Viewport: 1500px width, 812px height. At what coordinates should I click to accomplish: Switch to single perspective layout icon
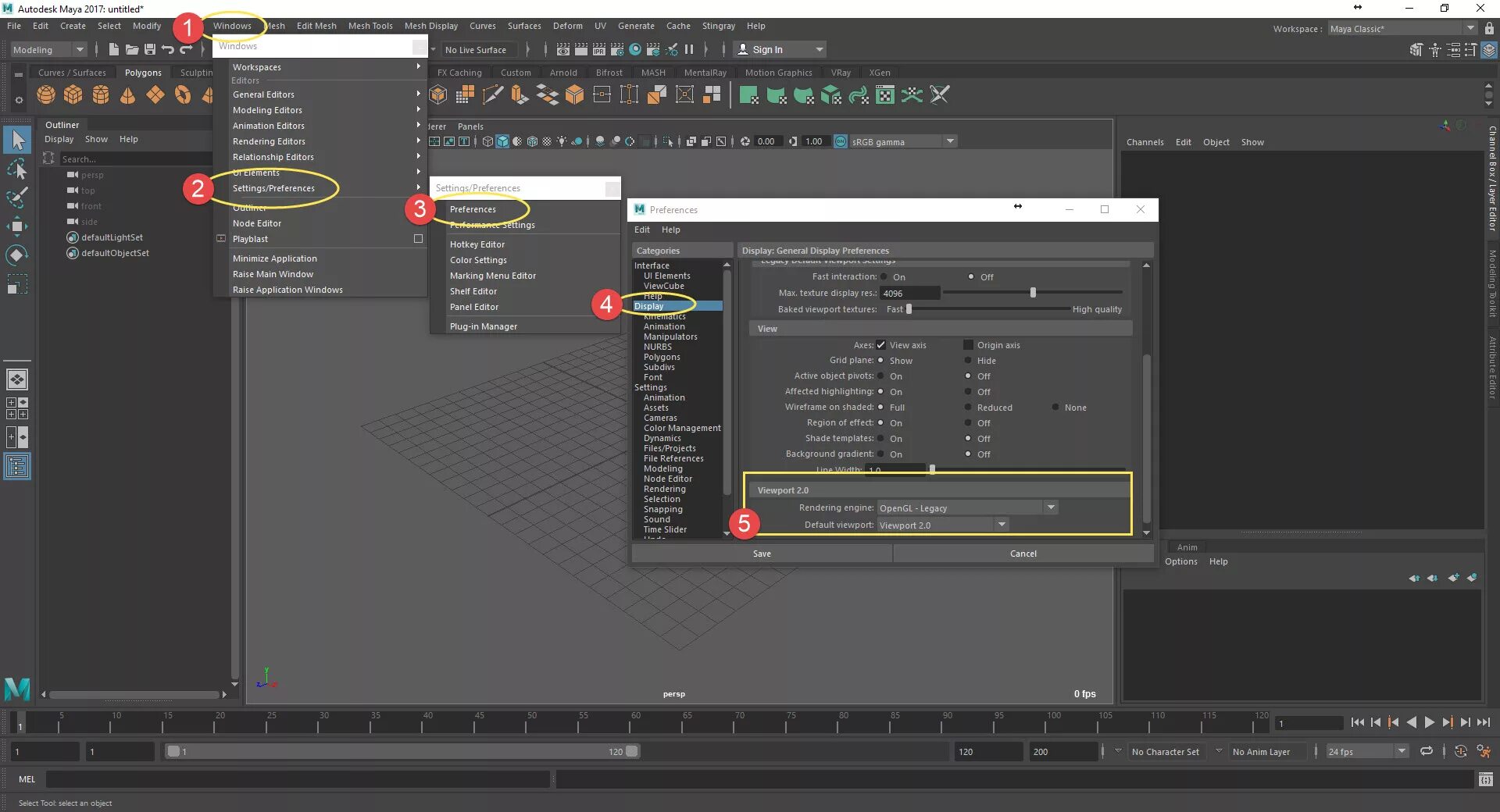(x=17, y=379)
